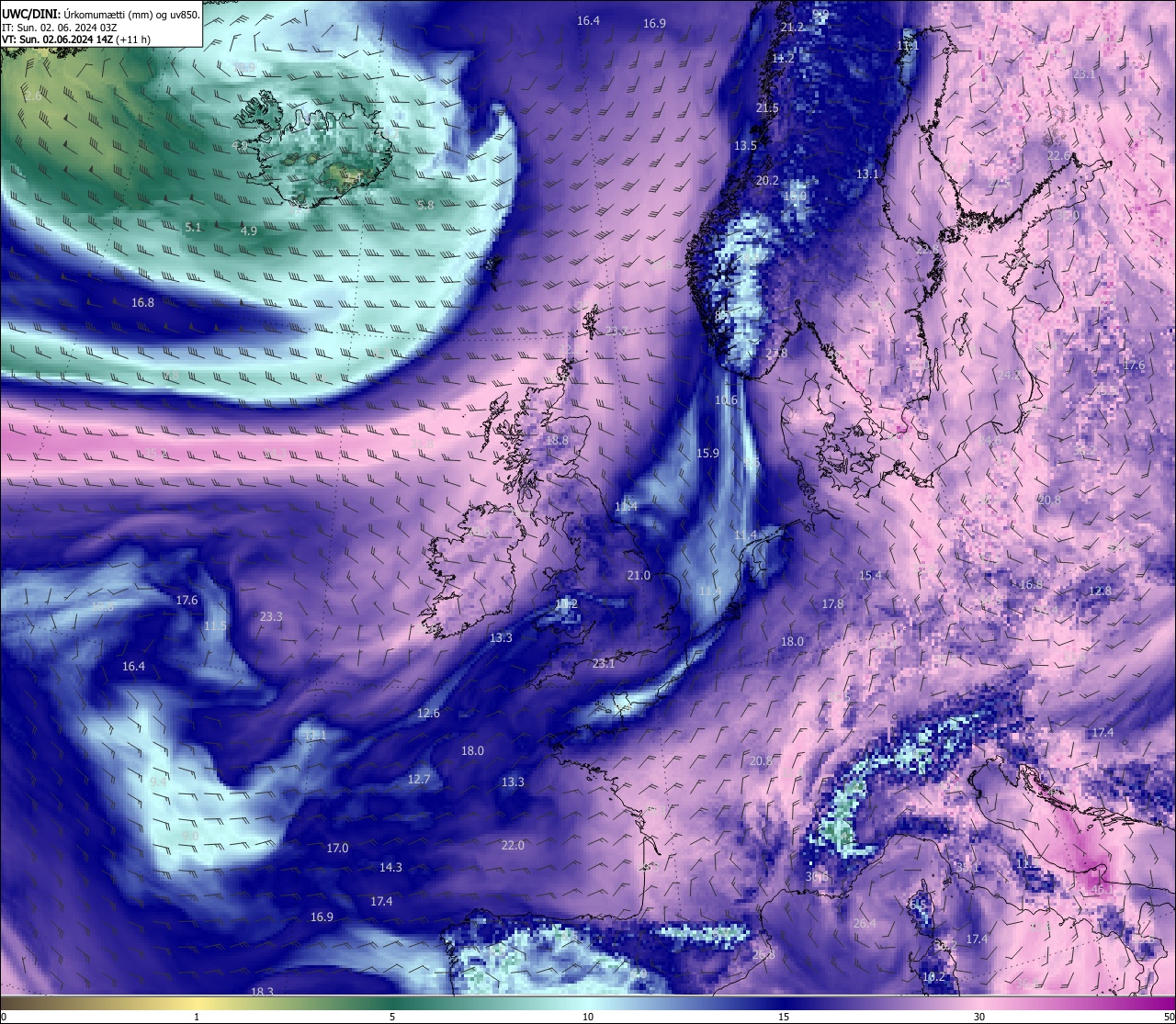Click the 23.3 value west of Ireland
The height and width of the screenshot is (1024, 1176).
[x=271, y=617]
